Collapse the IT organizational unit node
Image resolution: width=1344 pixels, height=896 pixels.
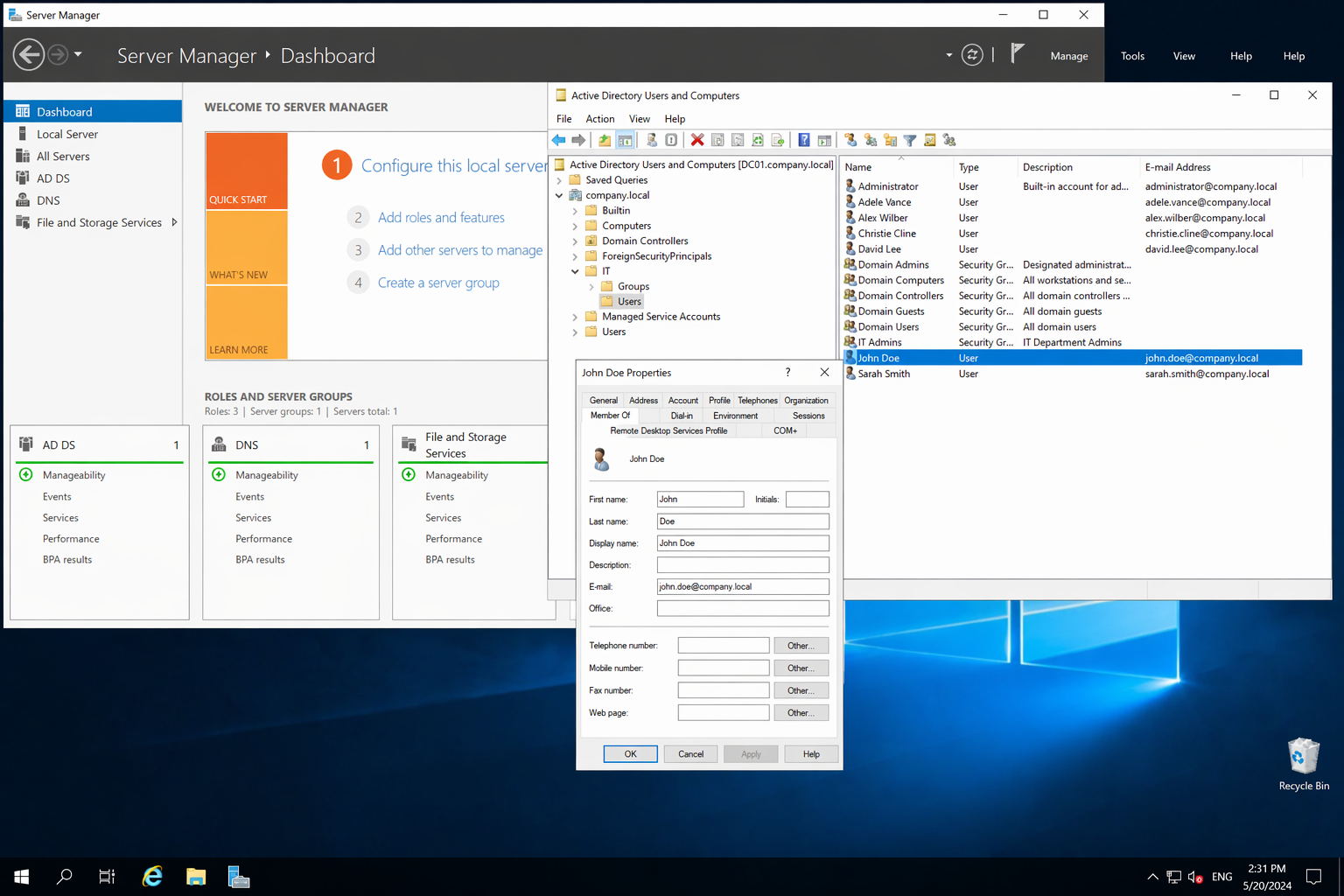pos(575,271)
